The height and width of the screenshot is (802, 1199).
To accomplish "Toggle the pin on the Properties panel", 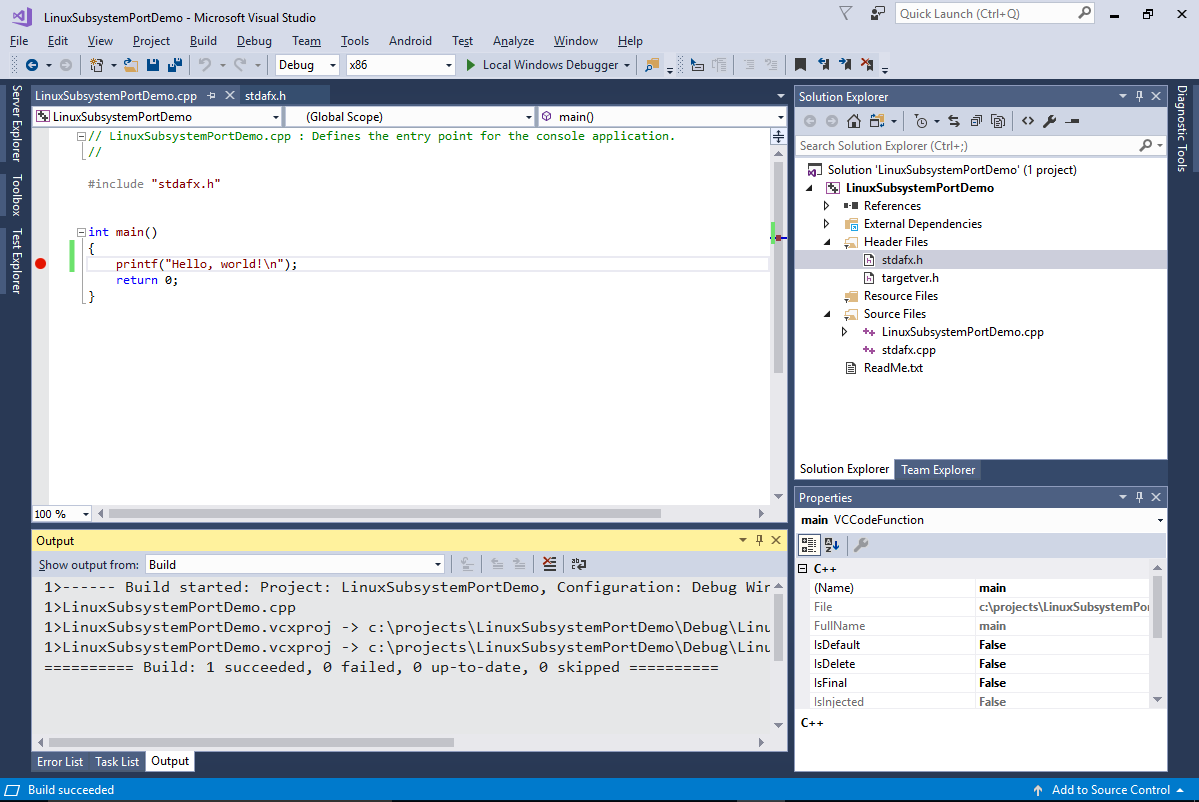I will (x=1139, y=497).
